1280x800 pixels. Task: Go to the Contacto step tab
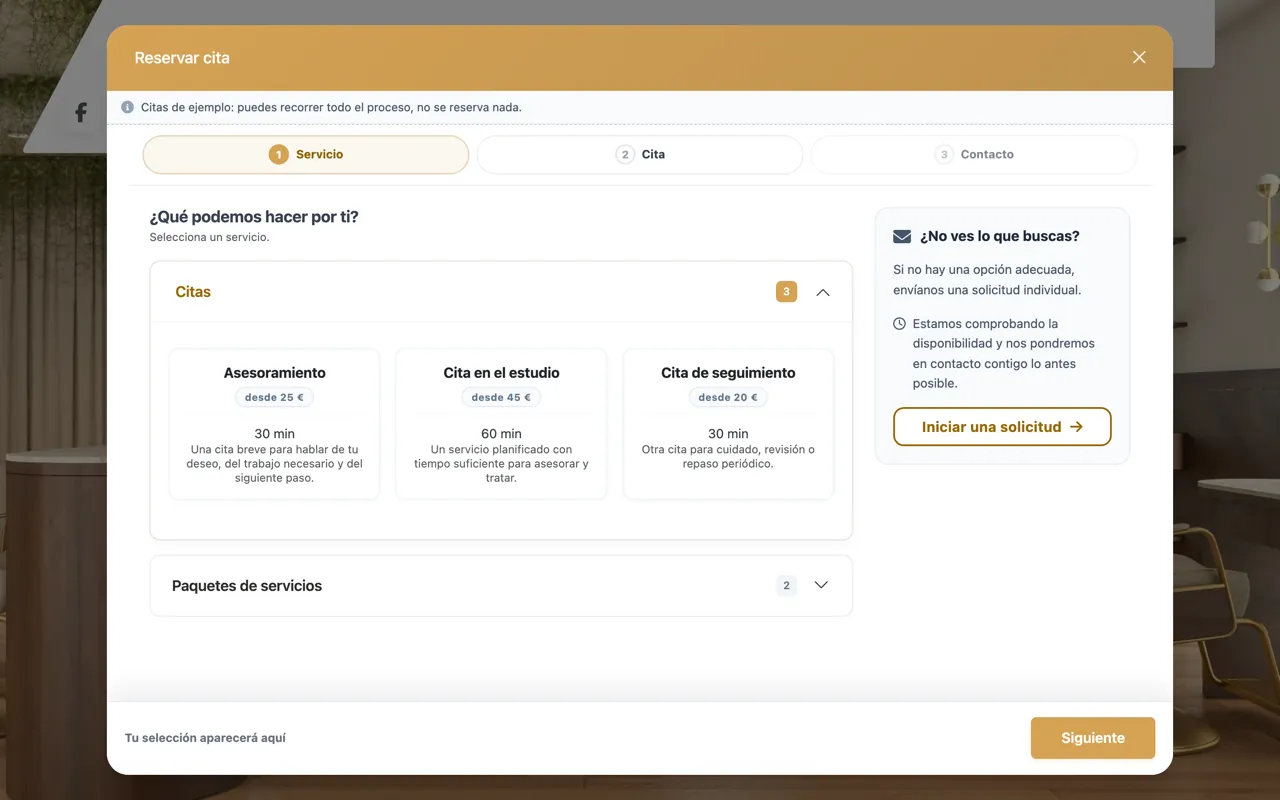[x=974, y=155]
